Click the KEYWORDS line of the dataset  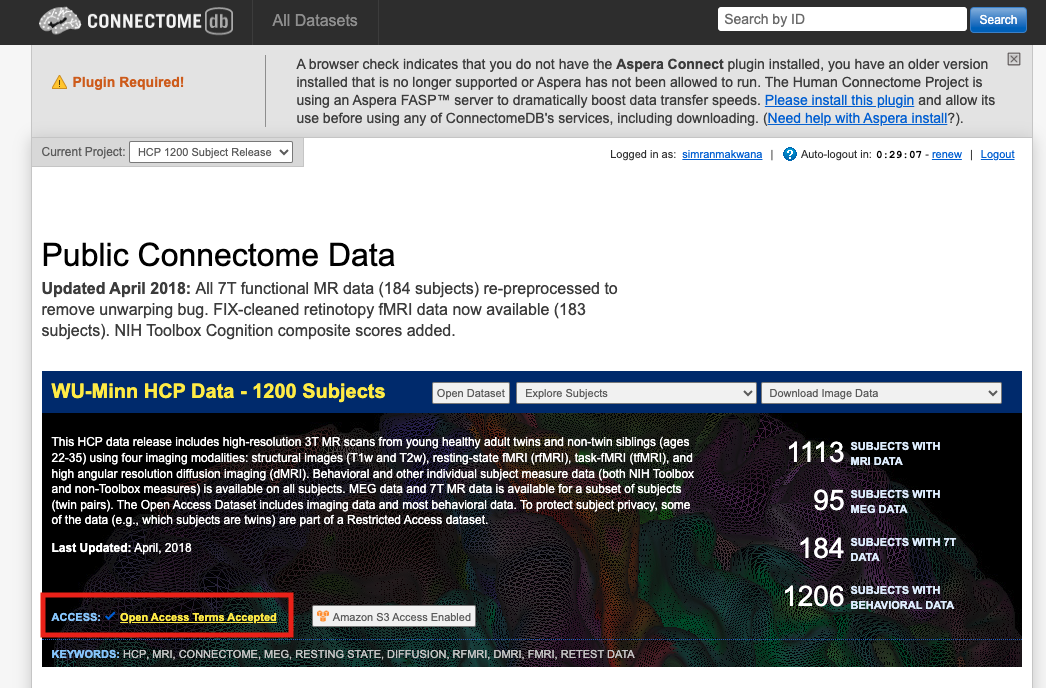point(343,654)
